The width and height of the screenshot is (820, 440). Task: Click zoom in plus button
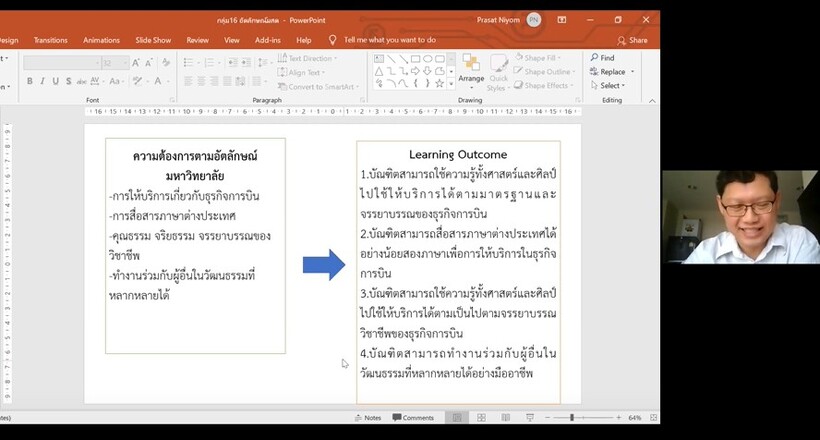pos(619,418)
